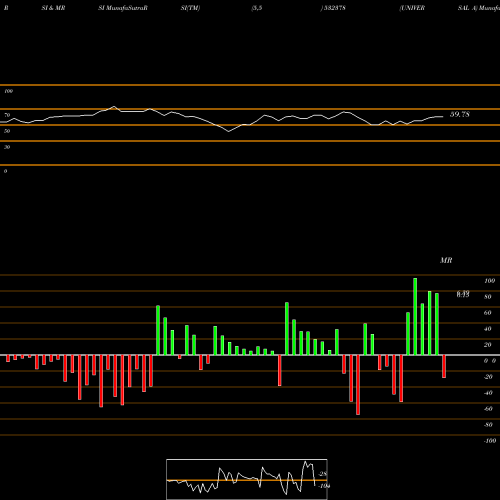Viewport: 500px width, 500px height.
Task: Click the 'SAL A) Munafa' header text
Action: [479, 8]
